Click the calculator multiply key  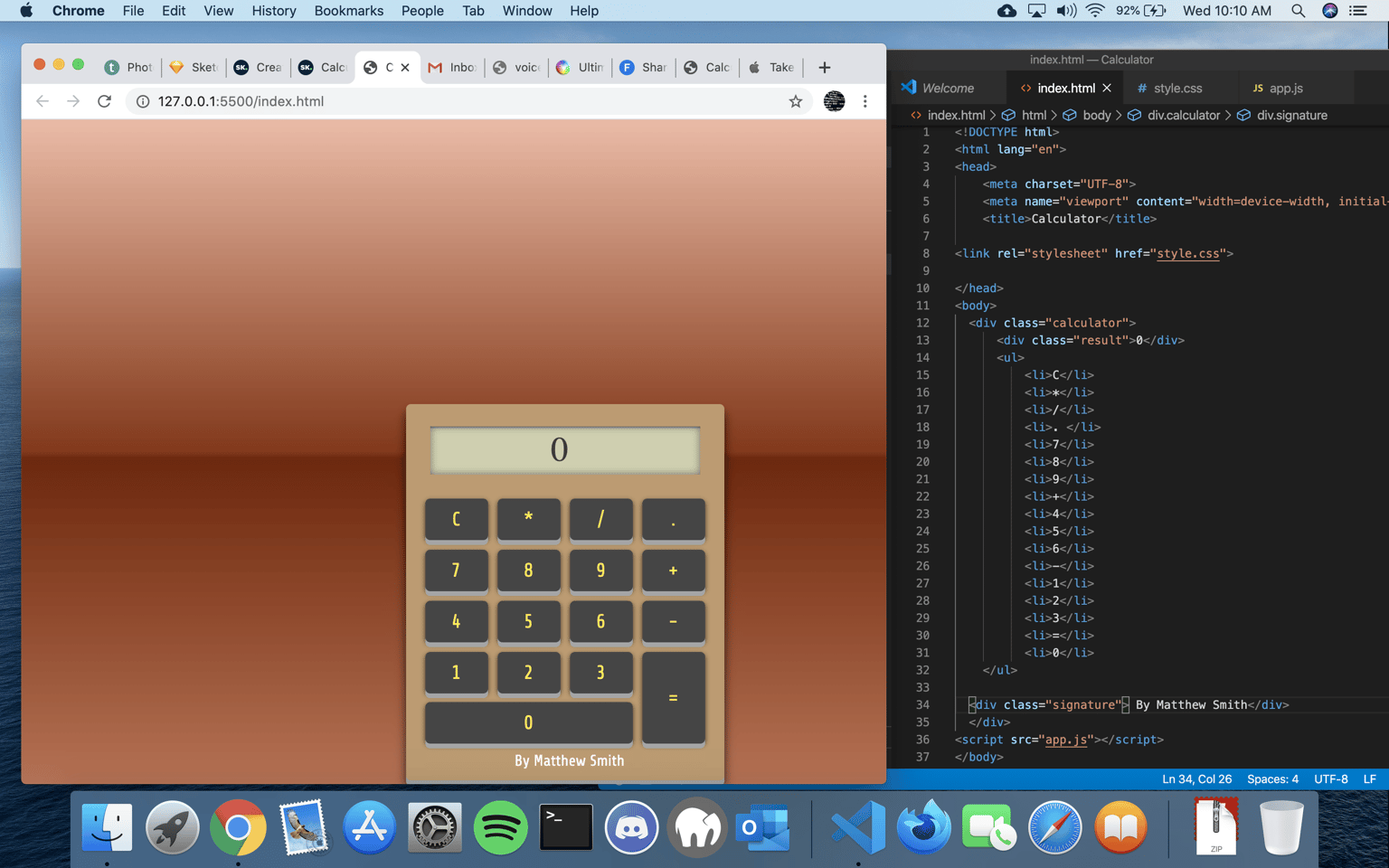click(x=528, y=519)
